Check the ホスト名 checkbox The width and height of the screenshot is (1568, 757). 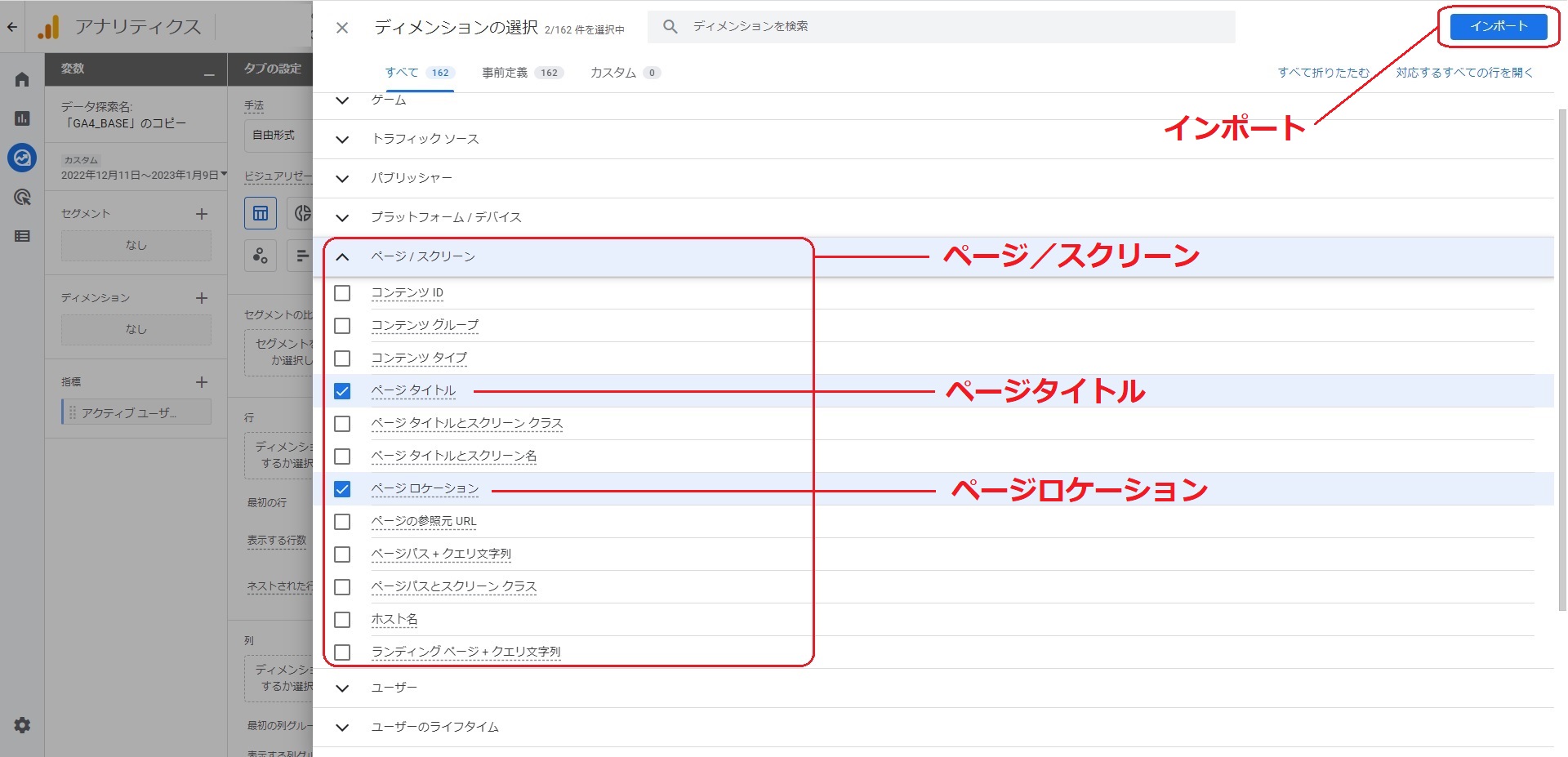coord(342,620)
